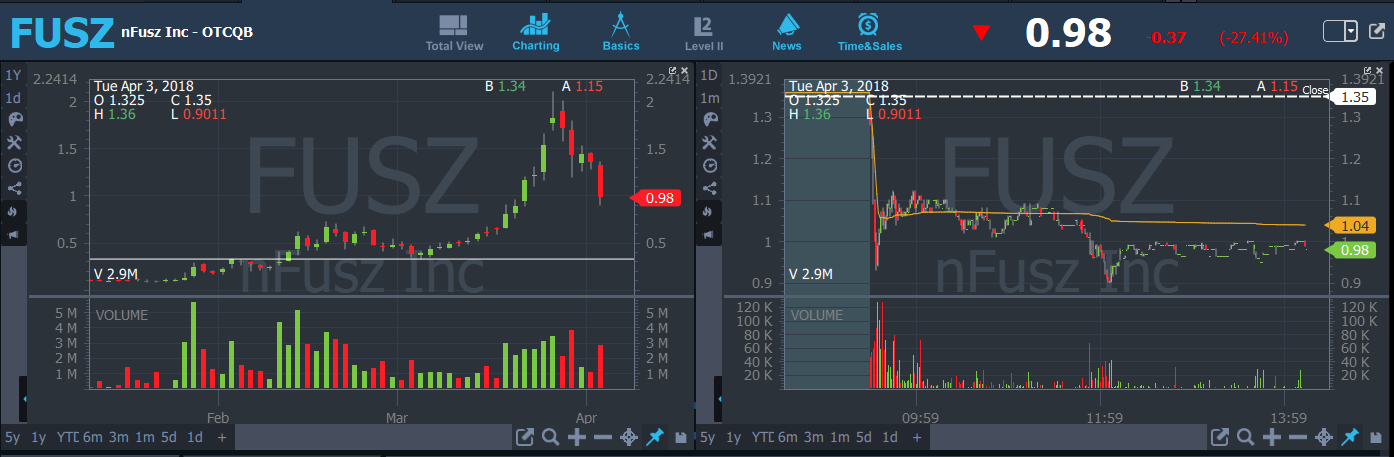Viewport: 1394px width, 457px height.
Task: Click the FUSZ ticker symbol
Action: coord(62,34)
